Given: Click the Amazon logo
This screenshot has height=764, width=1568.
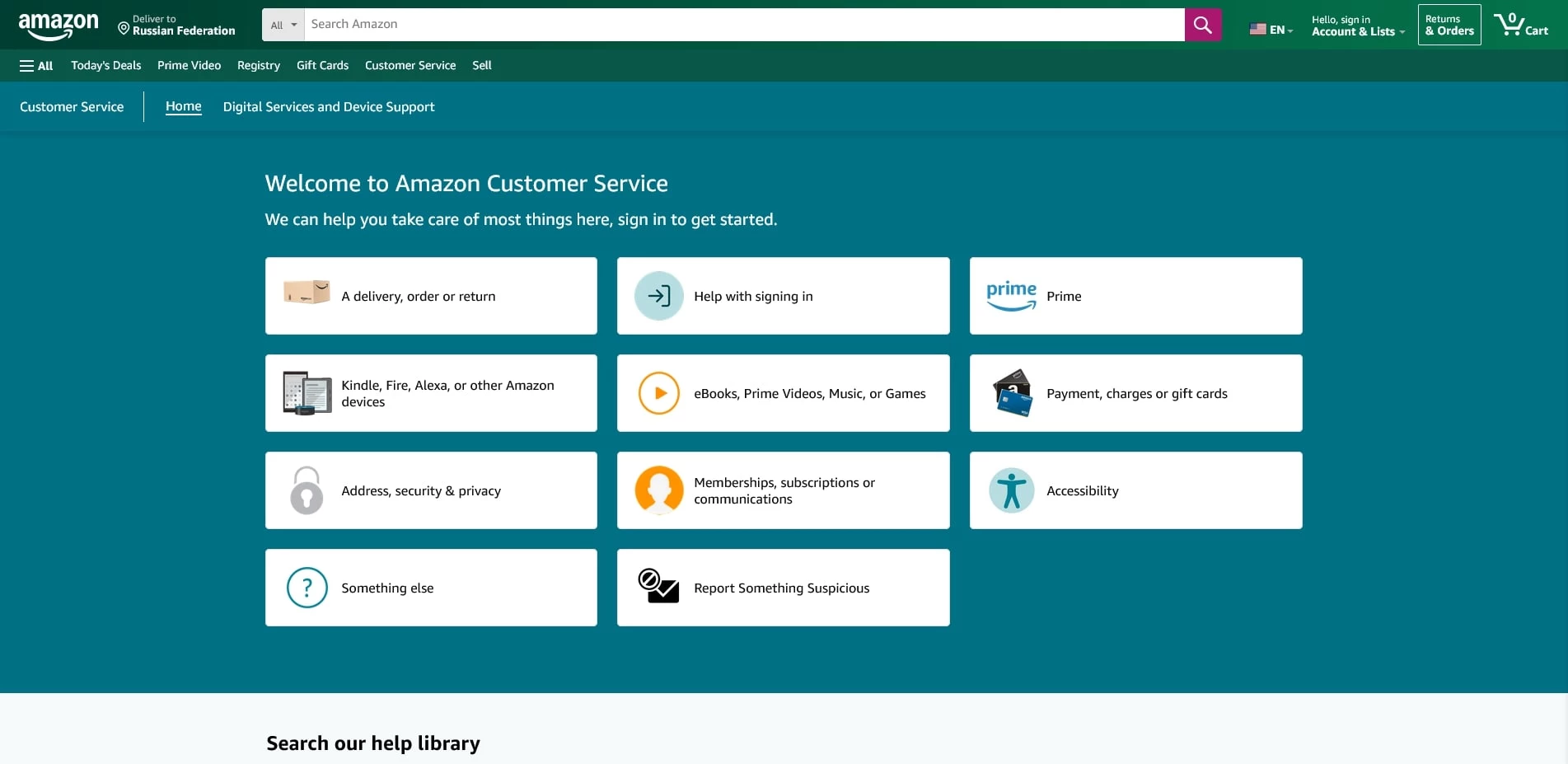Looking at the screenshot, I should [59, 26].
